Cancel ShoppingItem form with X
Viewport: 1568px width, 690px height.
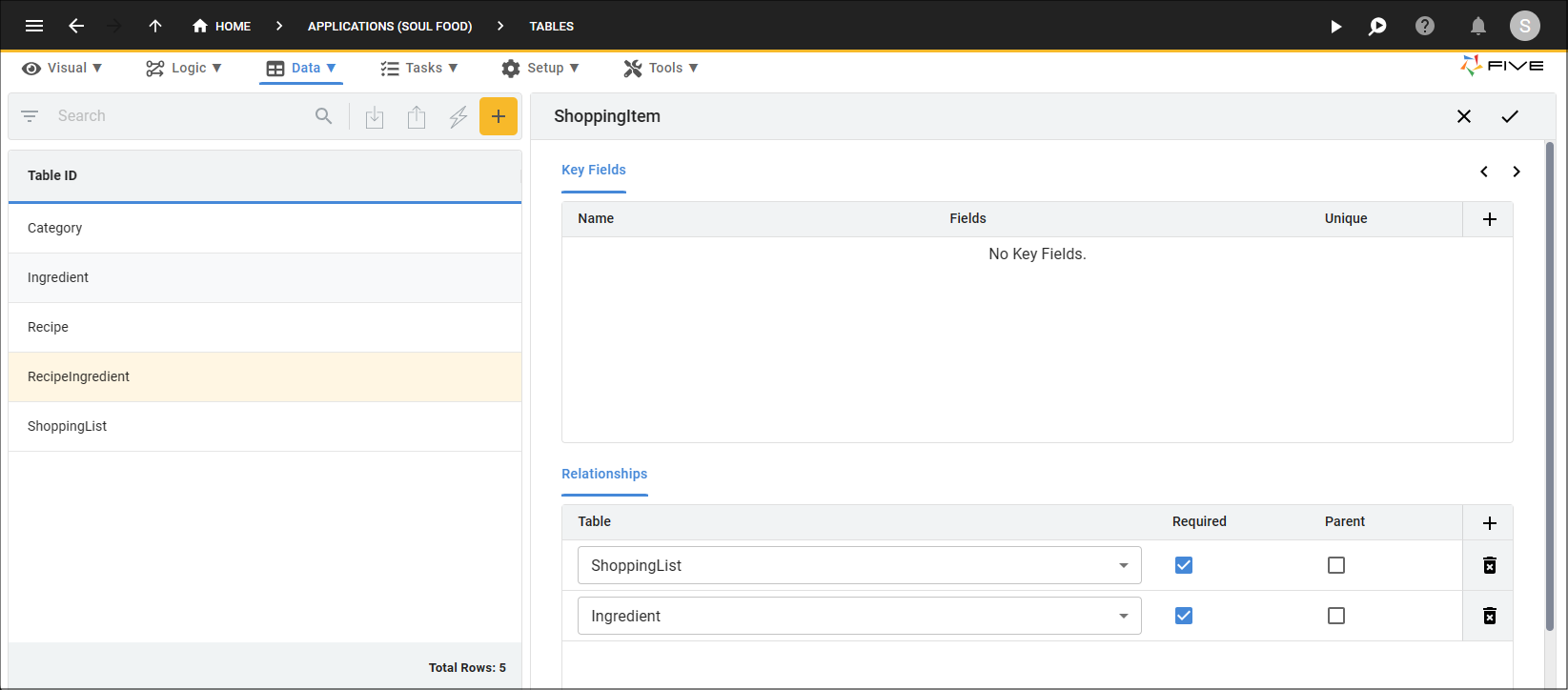pos(1464,116)
